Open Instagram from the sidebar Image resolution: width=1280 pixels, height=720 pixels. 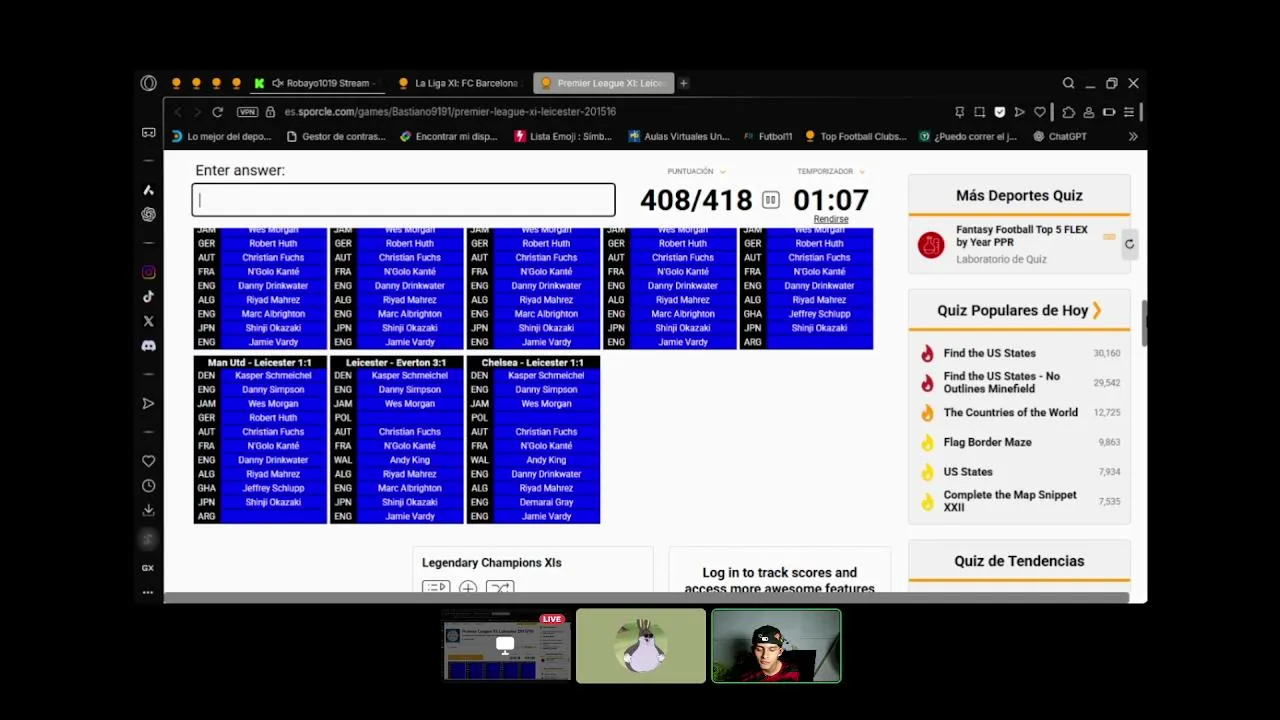coord(148,272)
